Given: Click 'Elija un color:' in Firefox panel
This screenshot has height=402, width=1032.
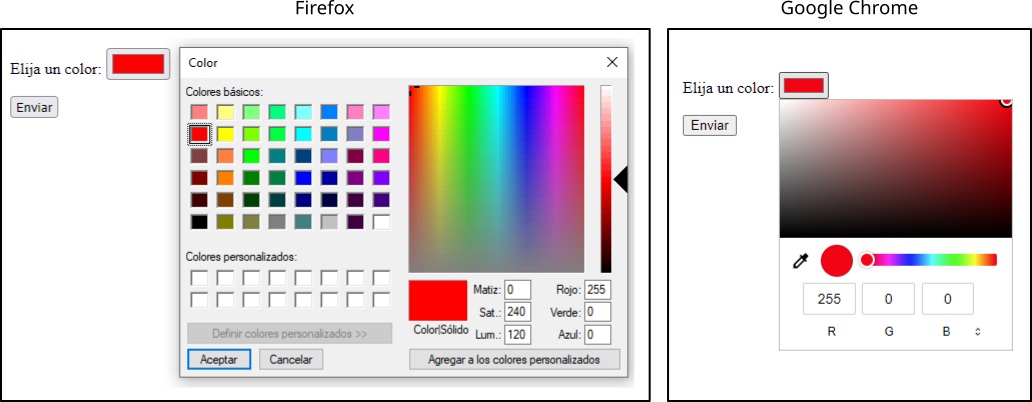Looking at the screenshot, I should pos(55,68).
